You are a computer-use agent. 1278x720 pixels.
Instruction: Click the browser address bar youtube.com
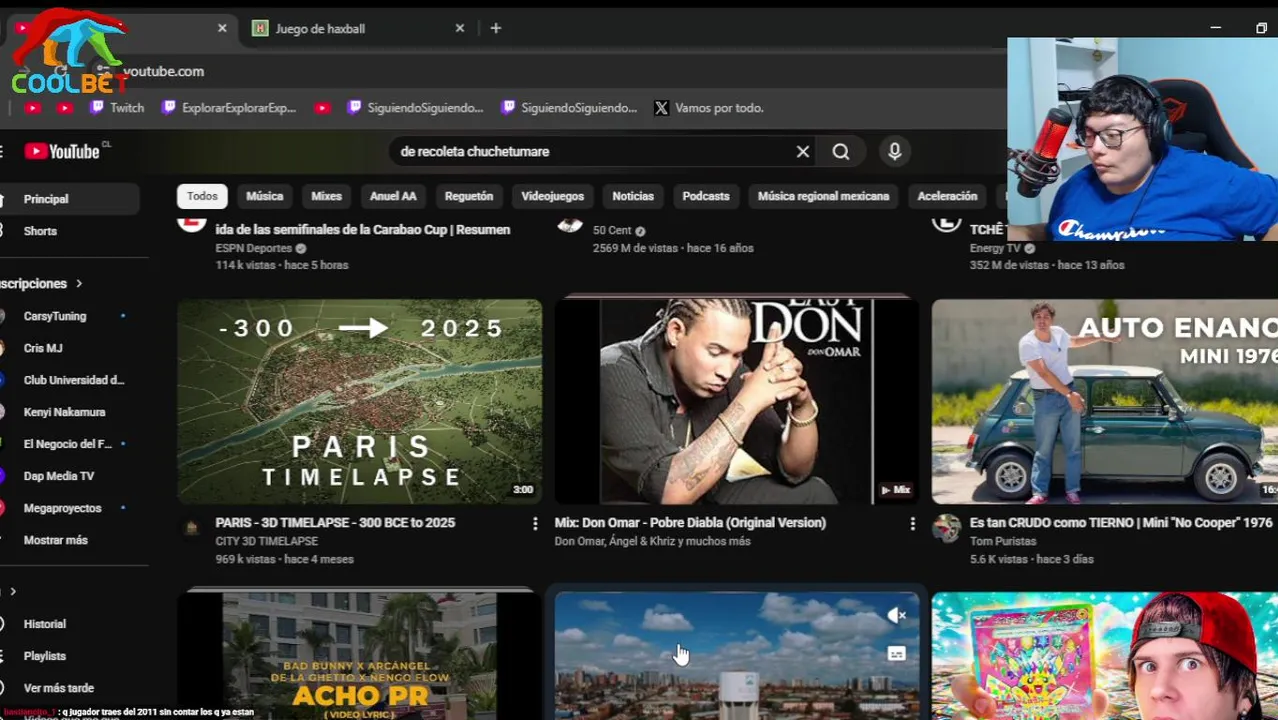point(163,71)
